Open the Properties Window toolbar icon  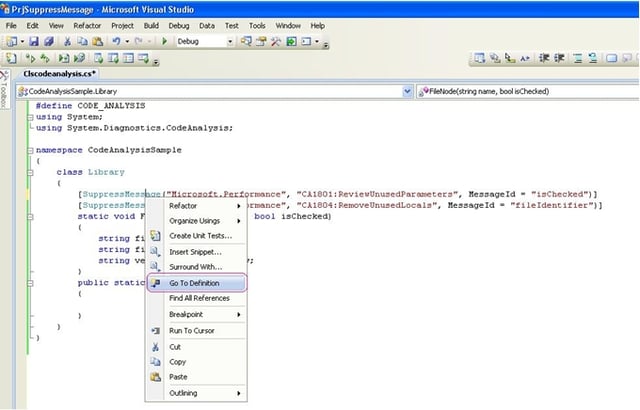pyautogui.click(x=261, y=41)
